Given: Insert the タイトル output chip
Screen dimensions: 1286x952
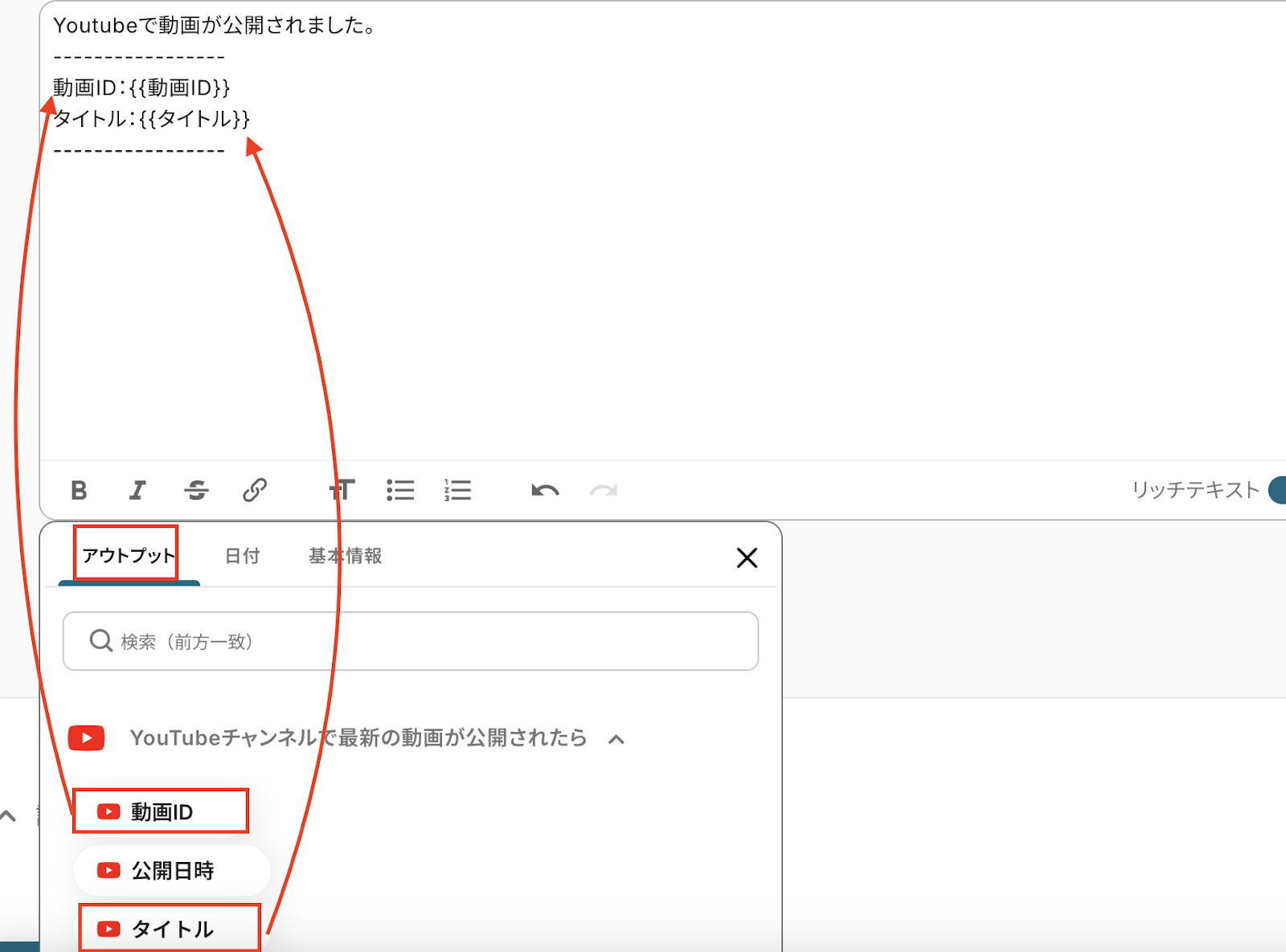Looking at the screenshot, I should (x=170, y=930).
